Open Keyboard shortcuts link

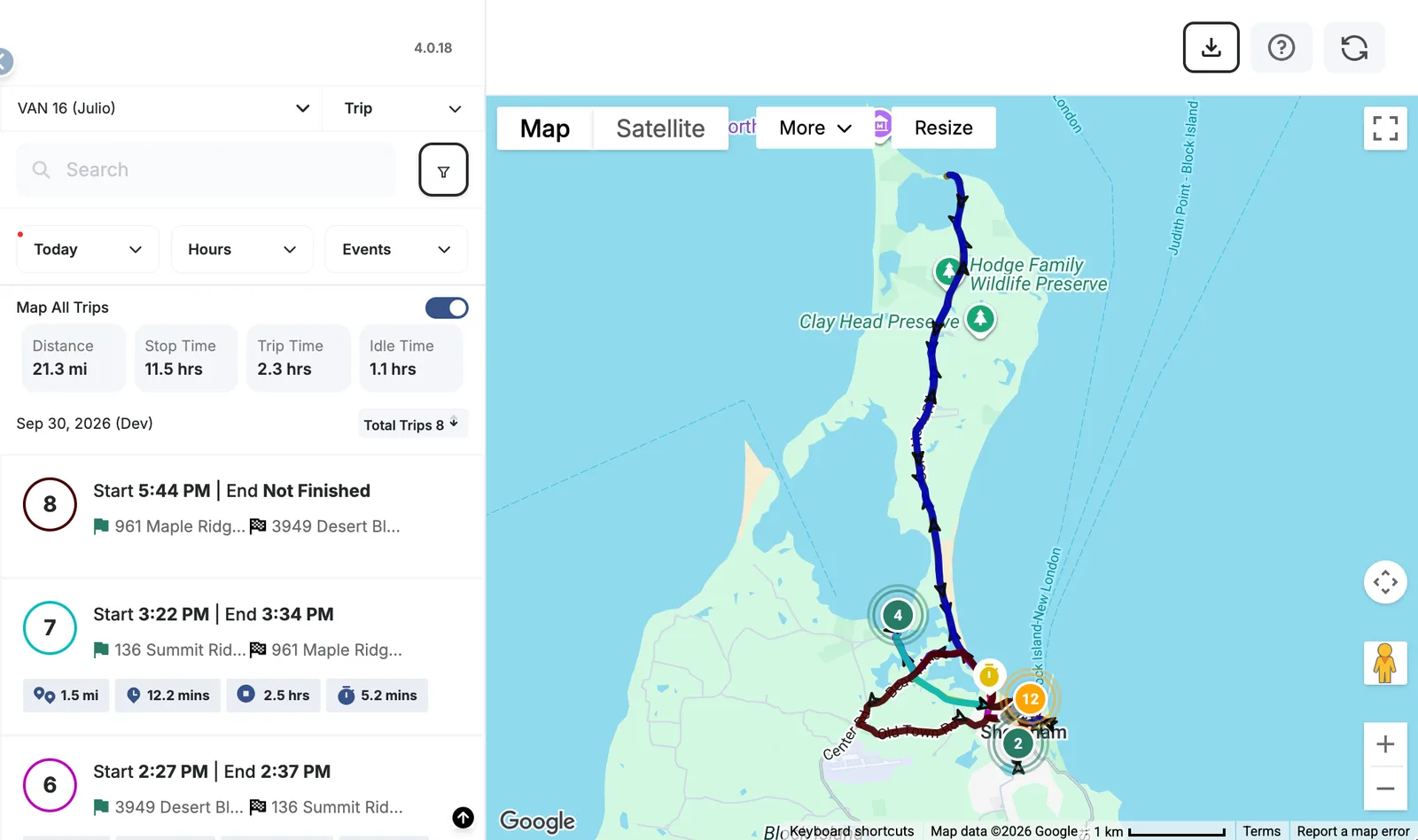[x=852, y=831]
